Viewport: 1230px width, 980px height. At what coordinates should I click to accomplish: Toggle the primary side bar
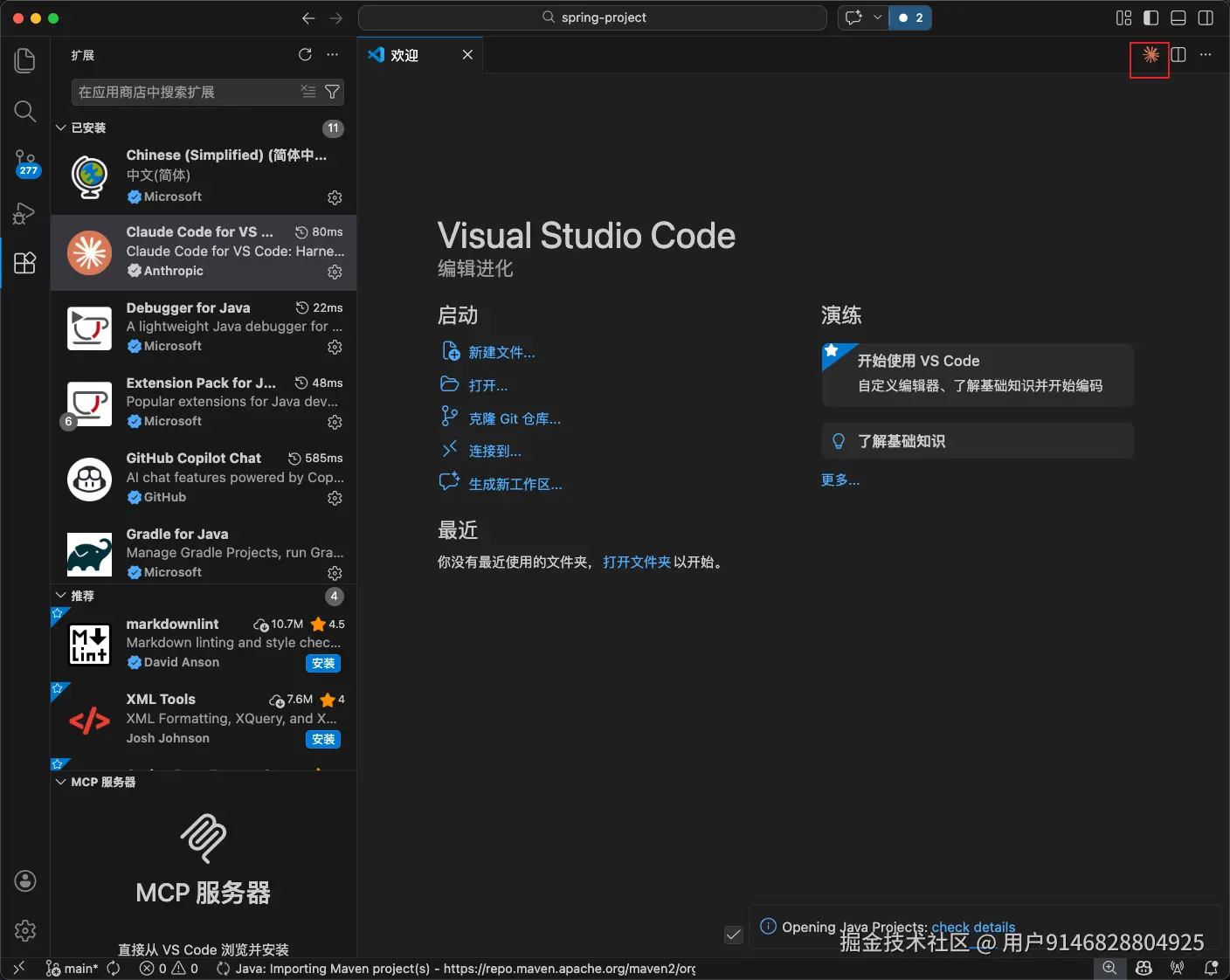(1151, 17)
